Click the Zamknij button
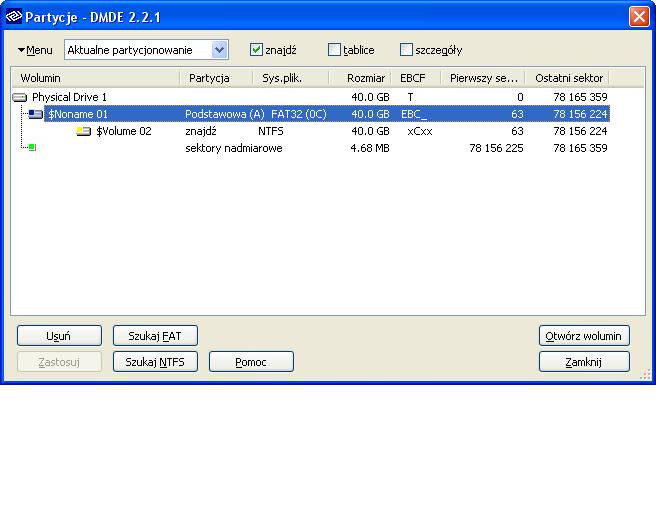 [584, 362]
